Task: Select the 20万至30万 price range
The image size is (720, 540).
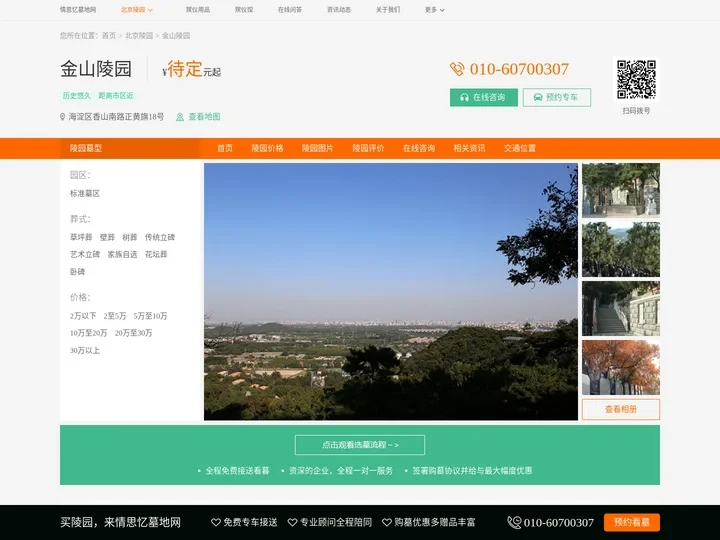Action: click(x=134, y=333)
